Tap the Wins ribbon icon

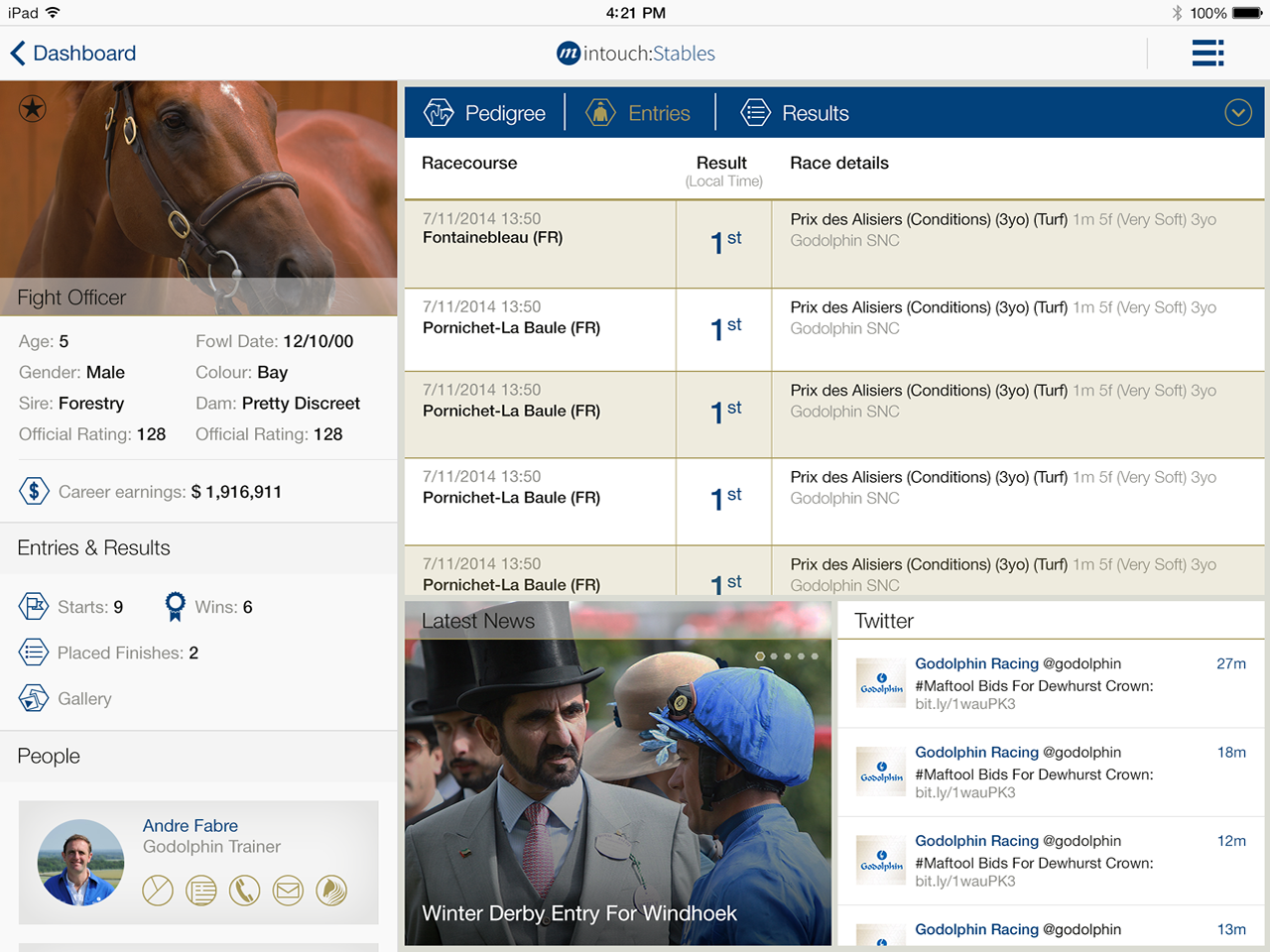coord(176,606)
